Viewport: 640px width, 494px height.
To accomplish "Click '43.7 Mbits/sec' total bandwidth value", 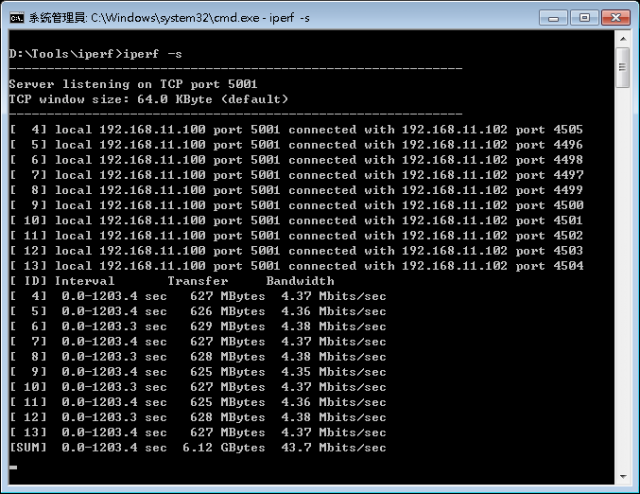I will click(334, 447).
